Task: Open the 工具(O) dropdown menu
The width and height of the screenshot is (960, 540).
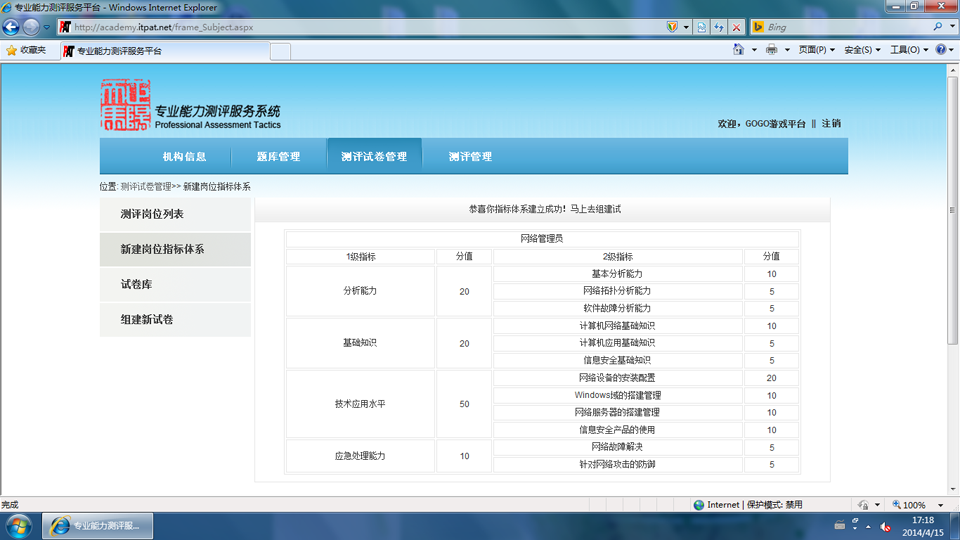Action: click(909, 50)
